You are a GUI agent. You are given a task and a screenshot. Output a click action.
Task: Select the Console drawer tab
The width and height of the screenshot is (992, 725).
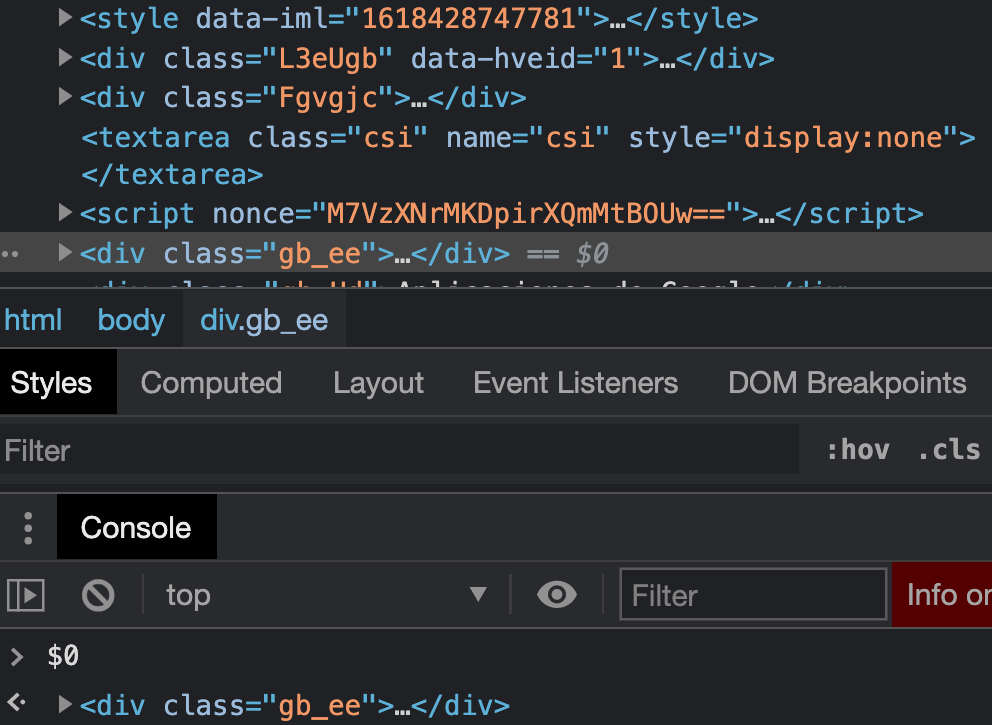point(136,528)
